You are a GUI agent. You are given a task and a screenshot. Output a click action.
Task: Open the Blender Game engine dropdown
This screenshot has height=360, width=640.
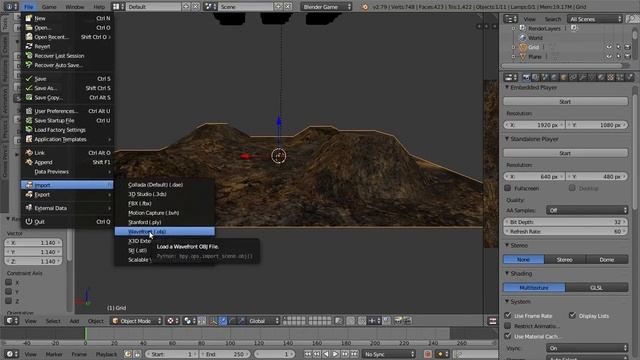tap(327, 7)
